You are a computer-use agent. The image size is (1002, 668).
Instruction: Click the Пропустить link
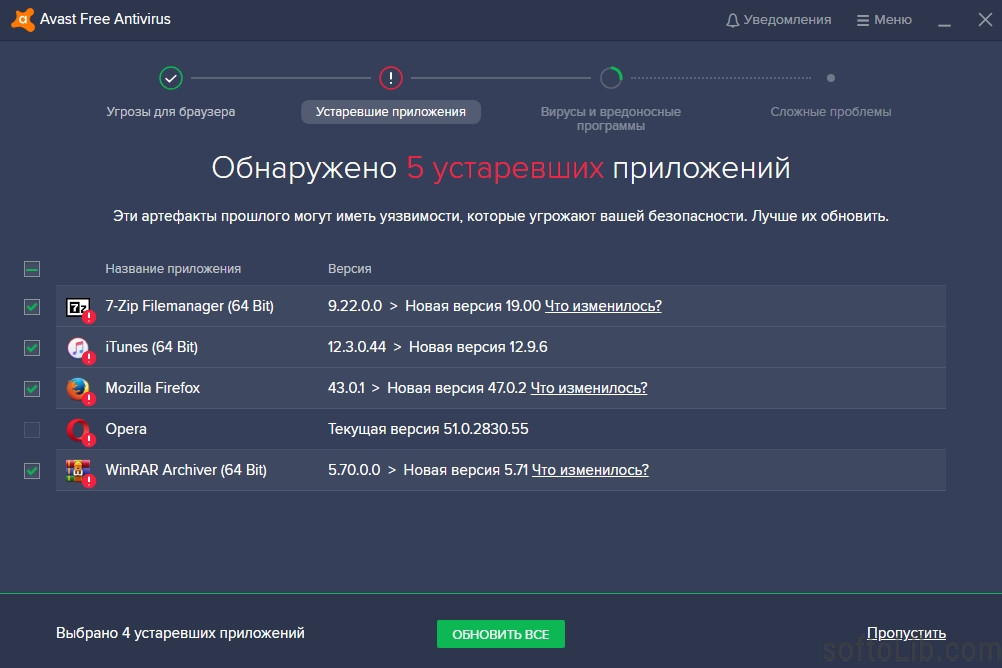coord(906,633)
